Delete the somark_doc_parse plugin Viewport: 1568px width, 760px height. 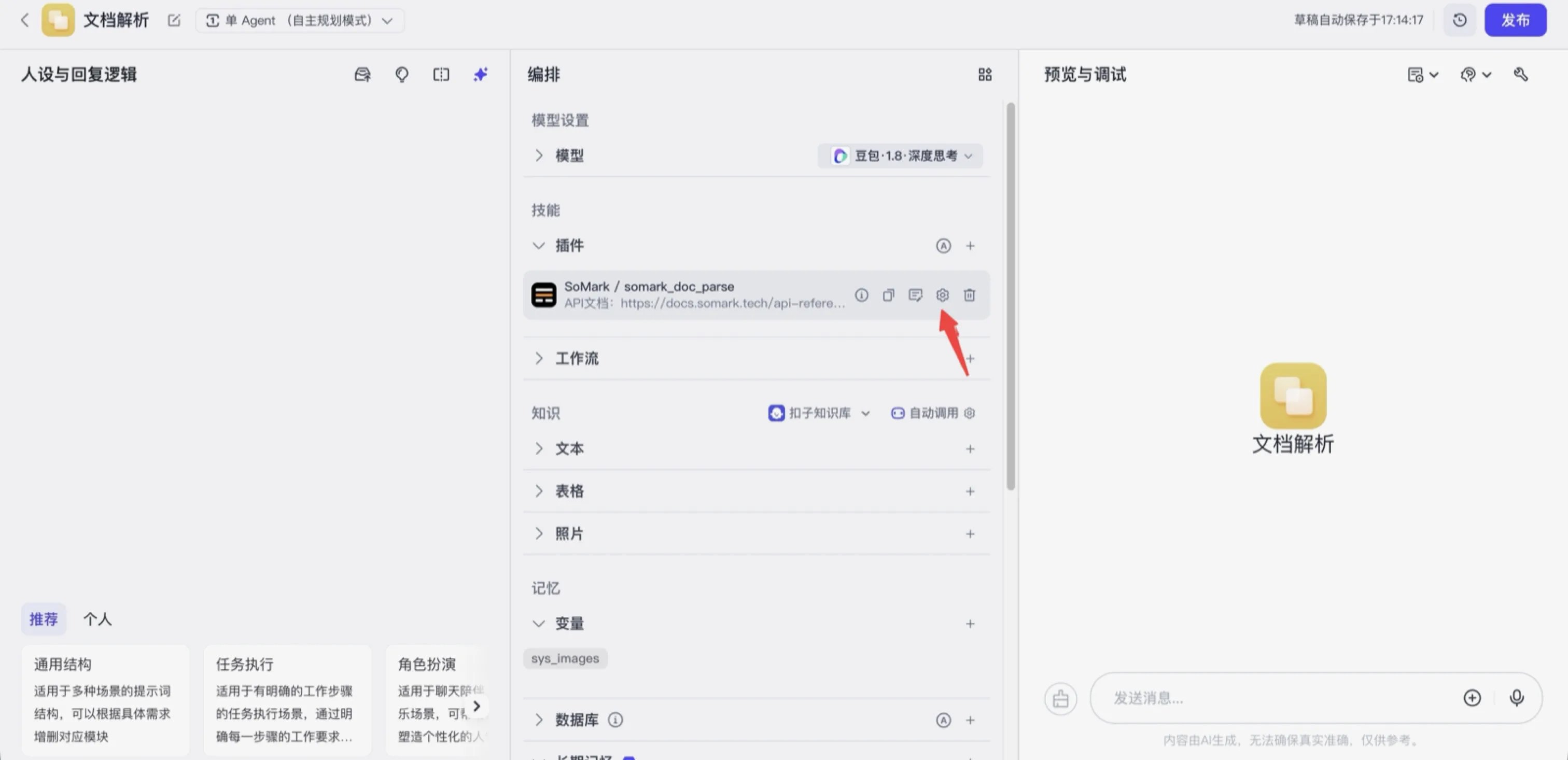pos(970,295)
